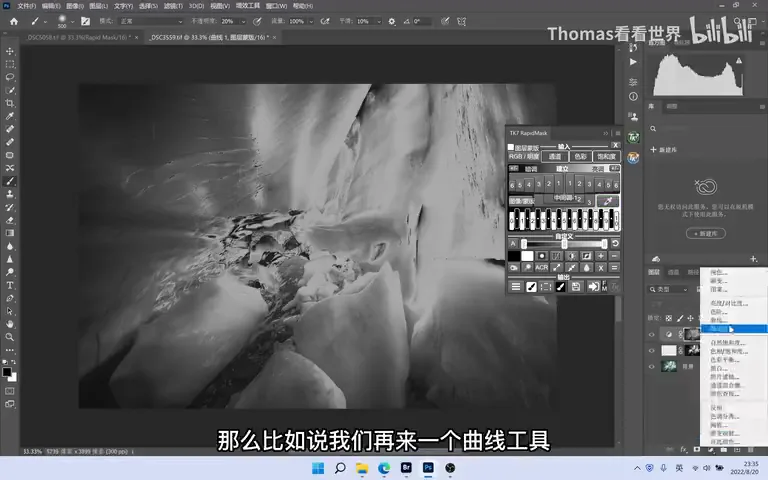Click ACR button in TK7 panel
This screenshot has height=480, width=768.
click(541, 267)
